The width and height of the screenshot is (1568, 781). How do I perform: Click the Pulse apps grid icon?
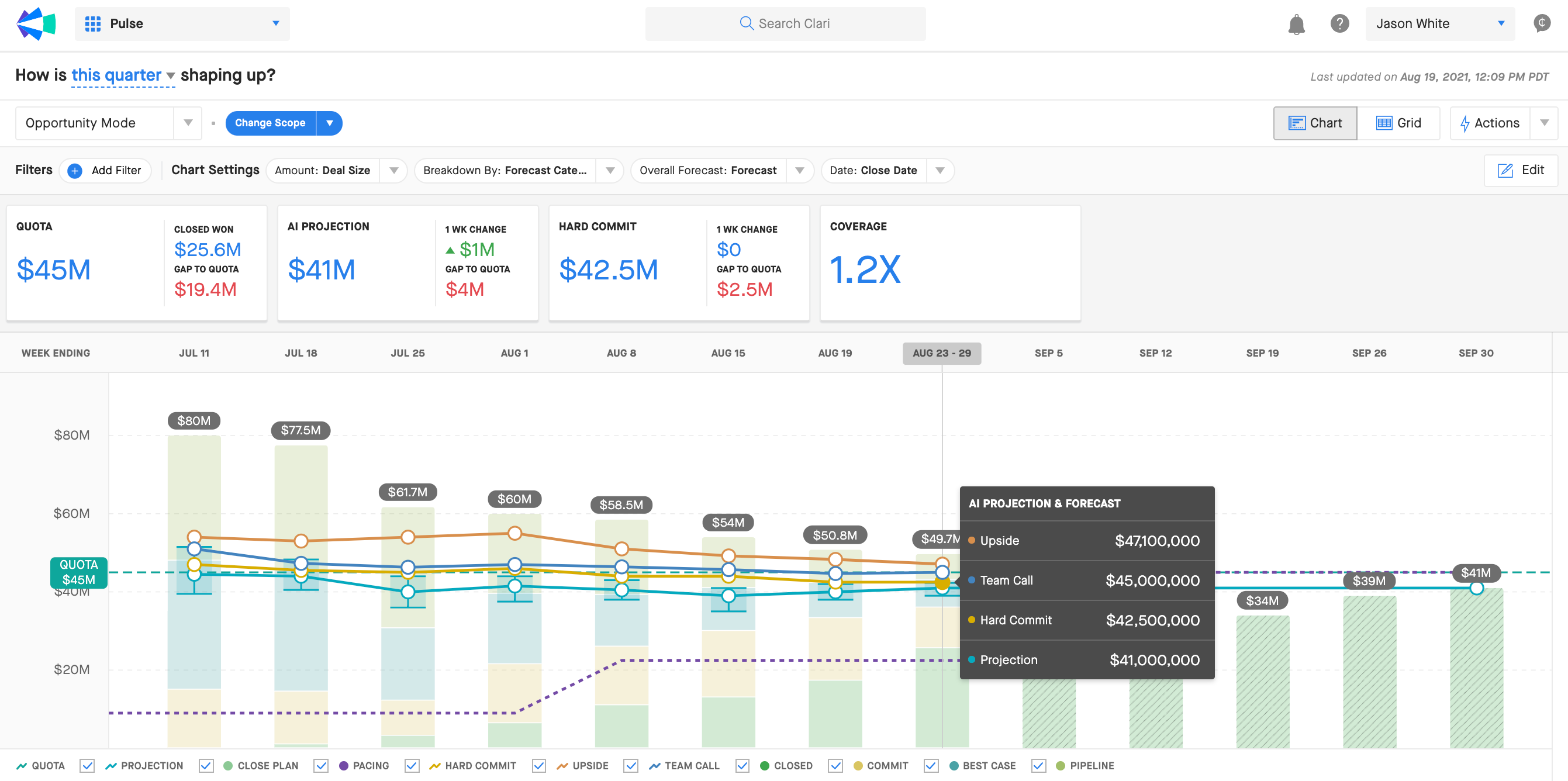click(x=92, y=24)
